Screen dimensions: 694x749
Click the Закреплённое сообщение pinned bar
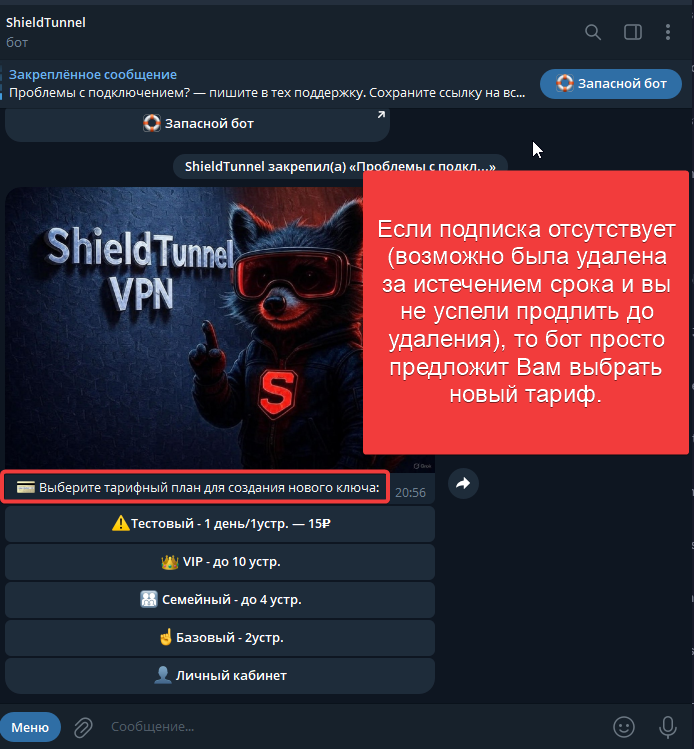267,84
